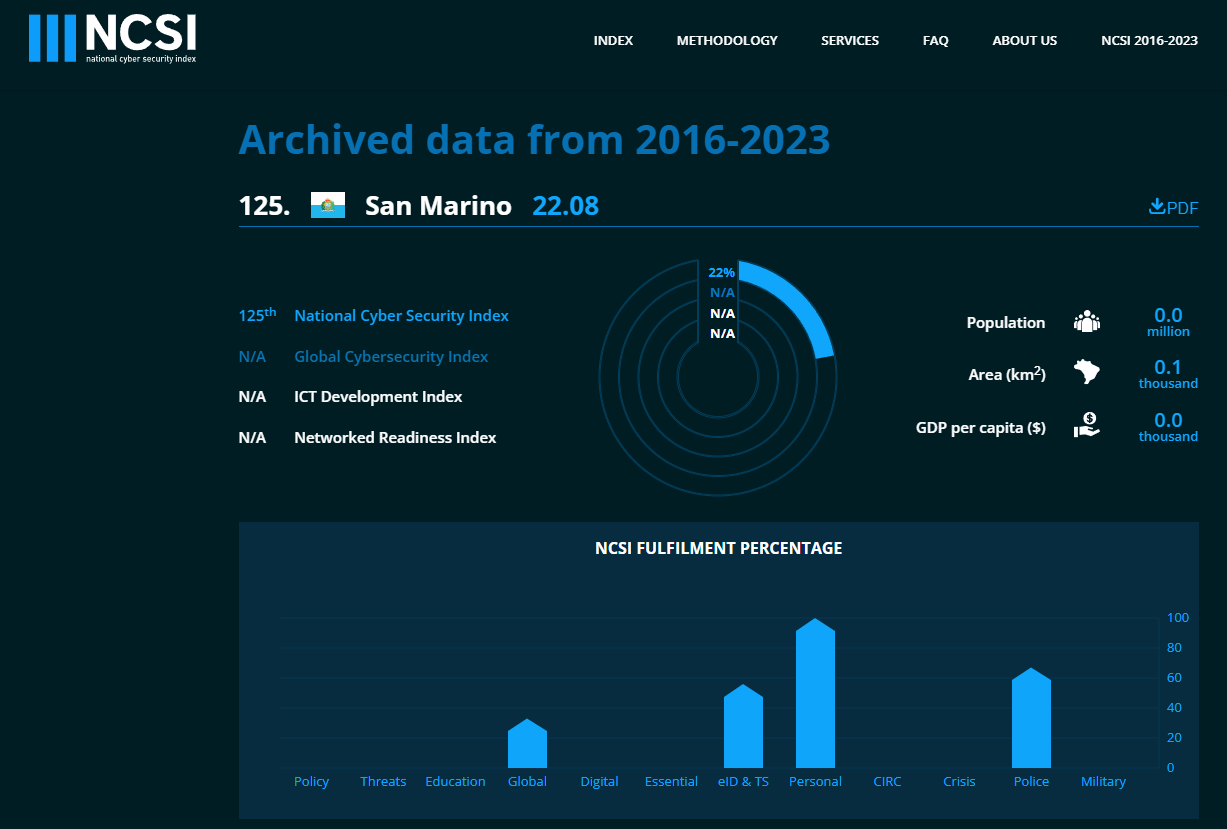Click the Archived data from 2016-2023 heading
Image resolution: width=1227 pixels, height=829 pixels.
(x=534, y=139)
